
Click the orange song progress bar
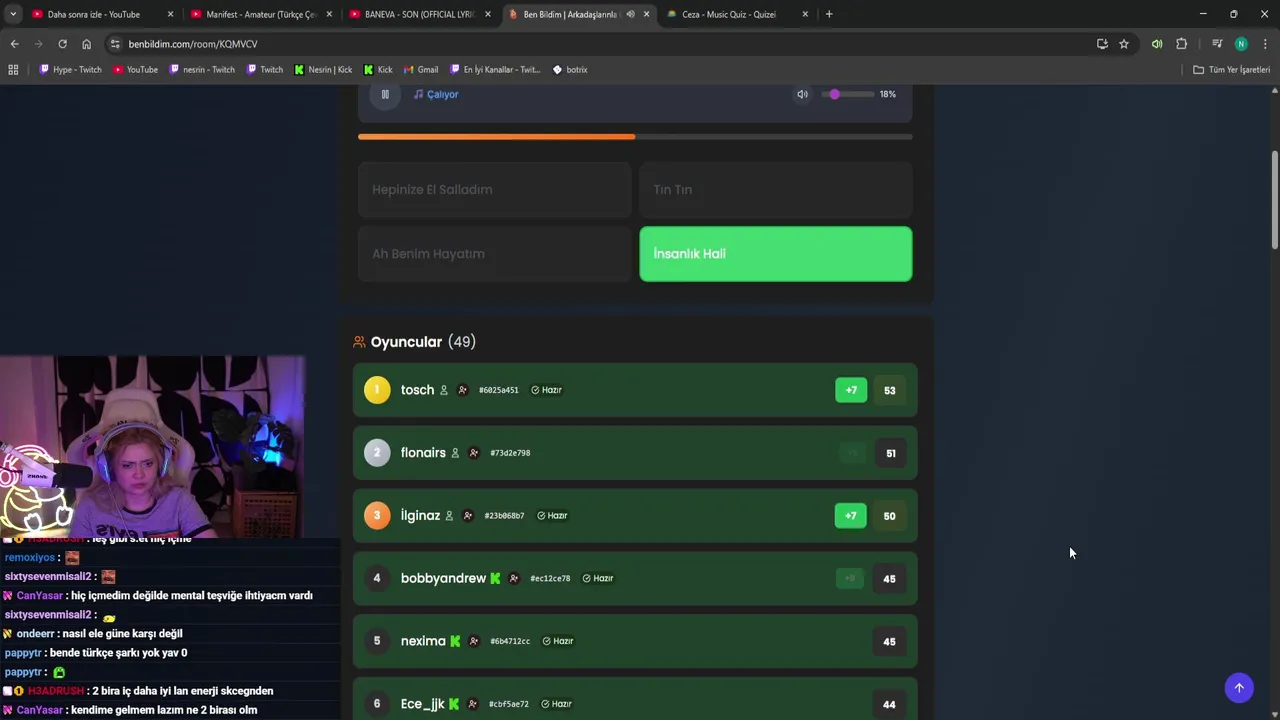635,137
